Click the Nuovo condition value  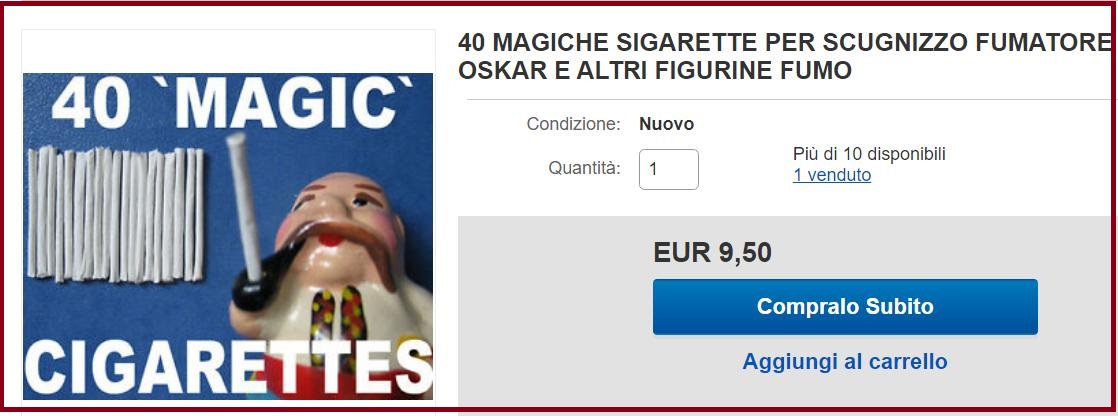667,124
